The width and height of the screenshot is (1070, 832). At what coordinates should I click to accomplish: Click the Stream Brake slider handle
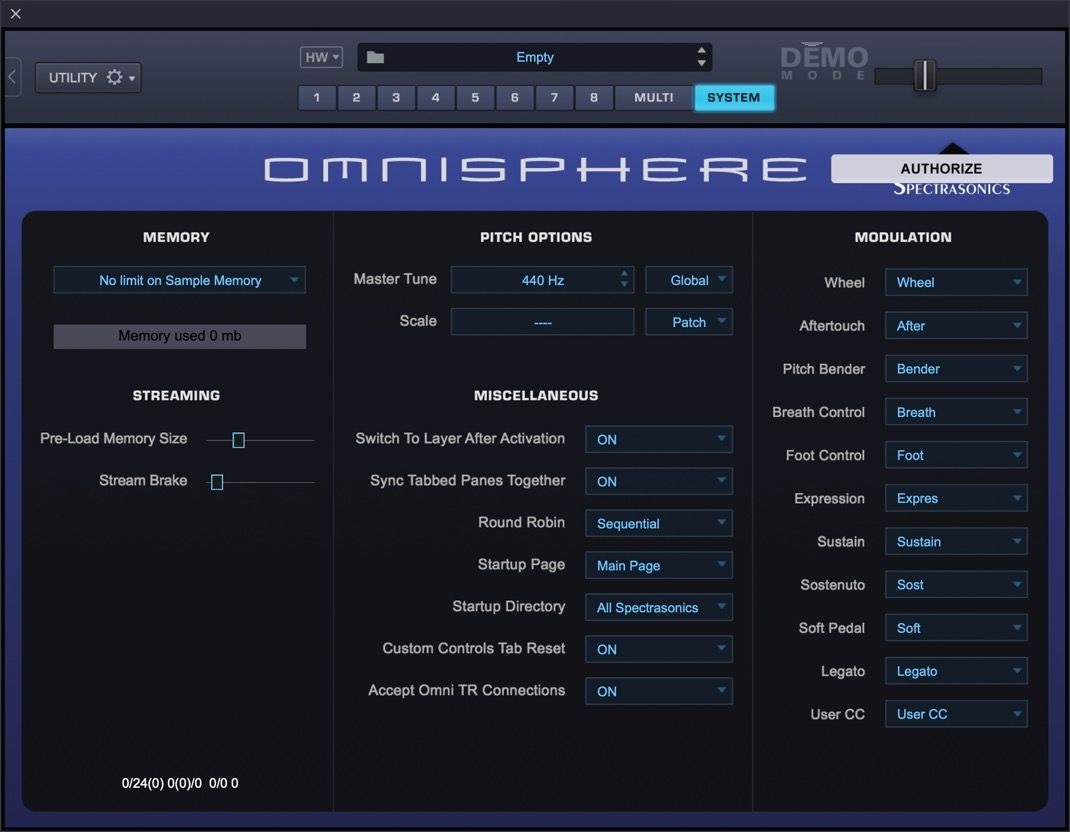coord(217,482)
